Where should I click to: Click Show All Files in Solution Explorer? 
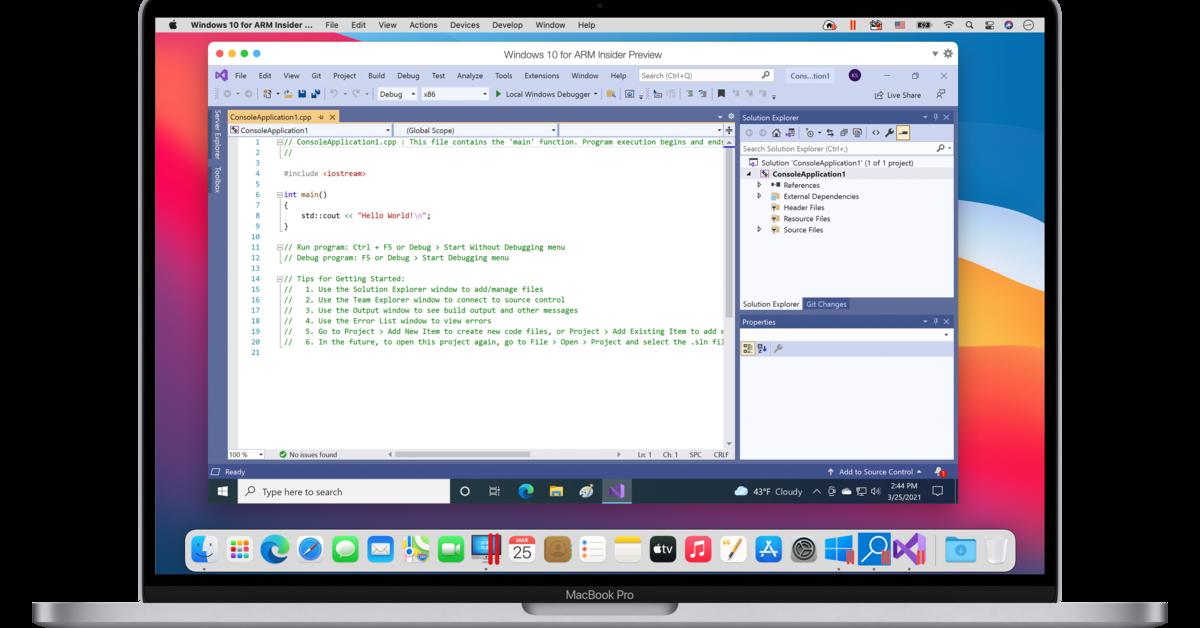click(857, 132)
